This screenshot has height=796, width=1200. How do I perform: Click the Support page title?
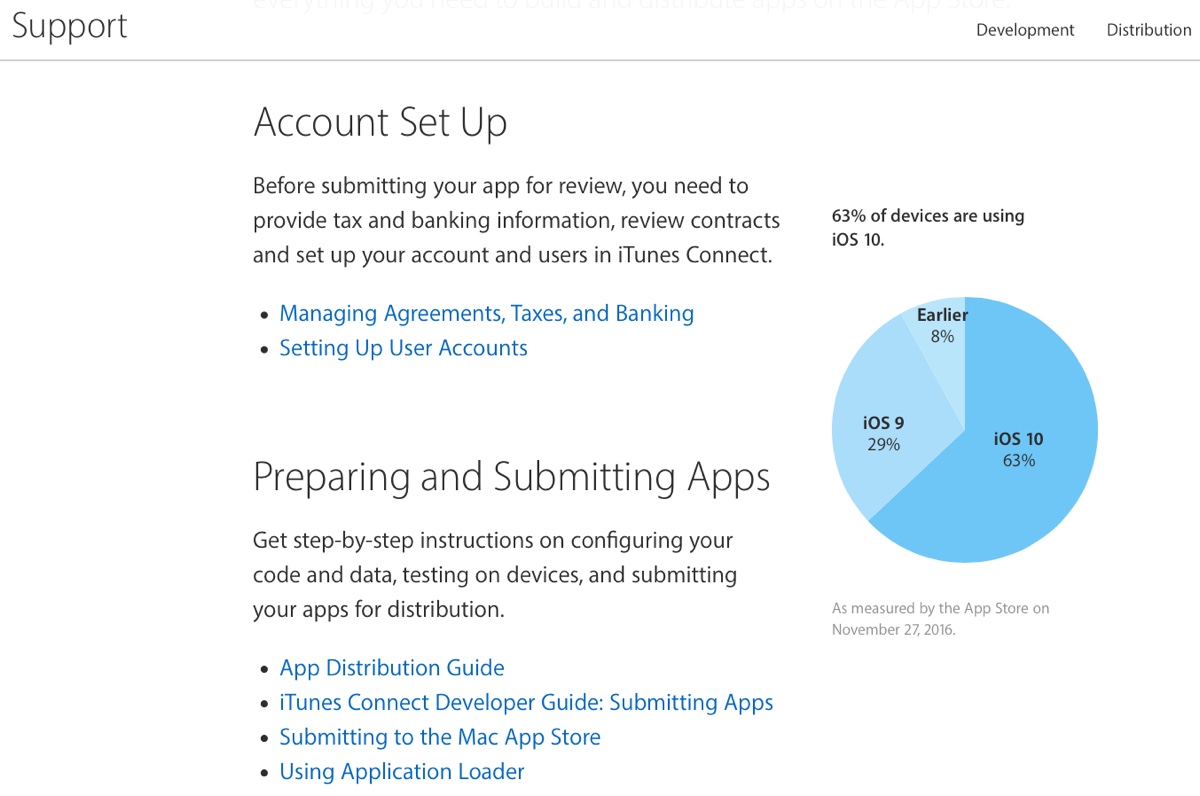point(70,26)
